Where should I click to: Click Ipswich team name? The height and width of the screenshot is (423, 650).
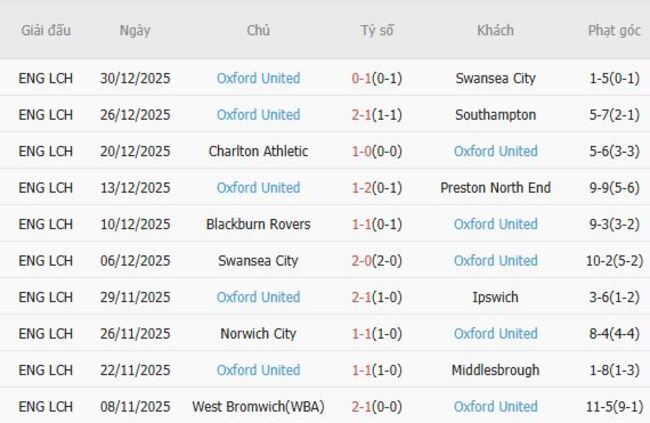495,297
